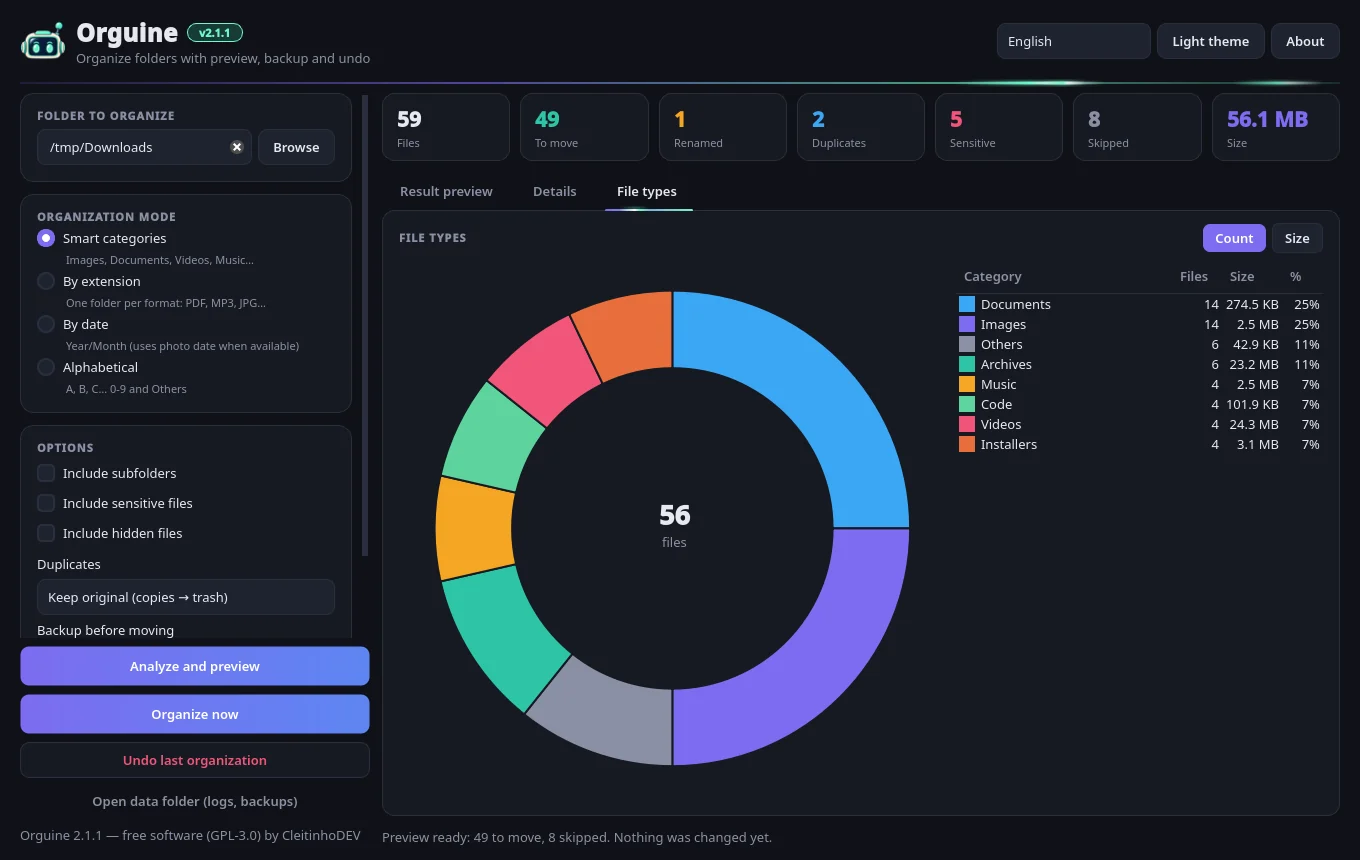Click the left panel scrollbar
Screen dimensions: 1360x860
365,325
